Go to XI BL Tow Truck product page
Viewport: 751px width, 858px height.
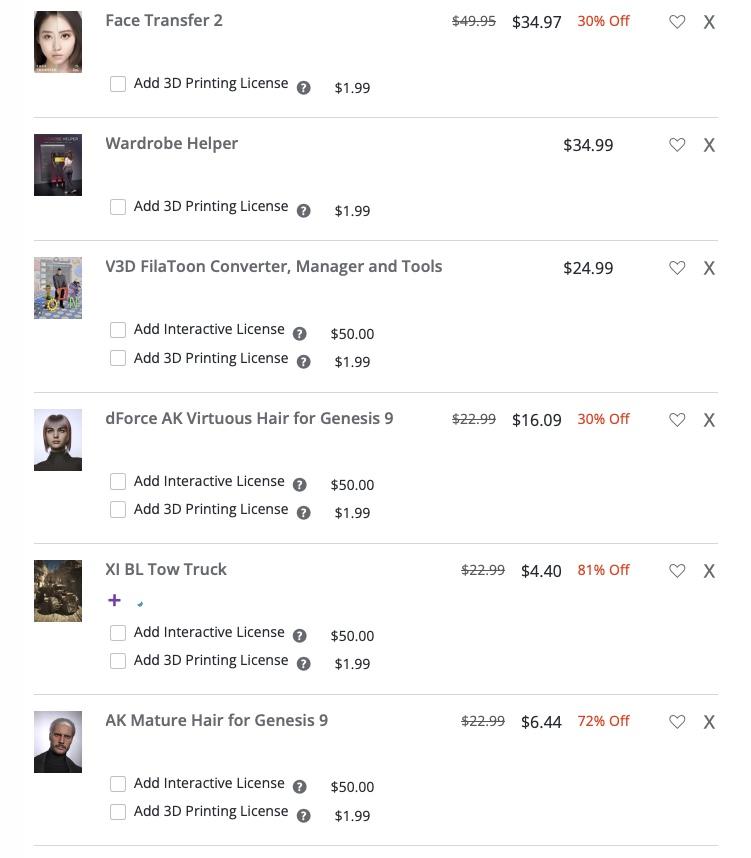(166, 569)
